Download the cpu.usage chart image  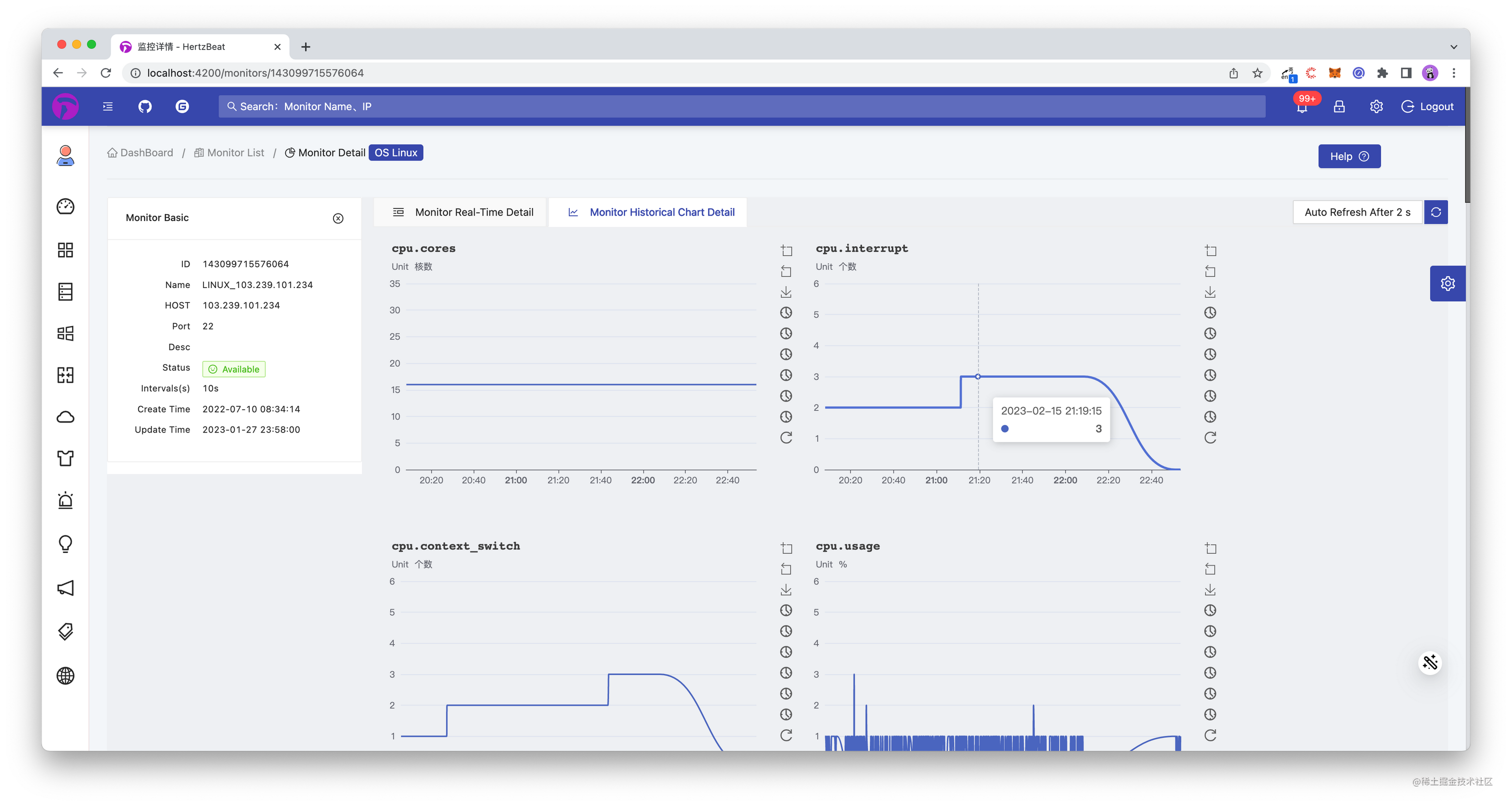point(1209,589)
